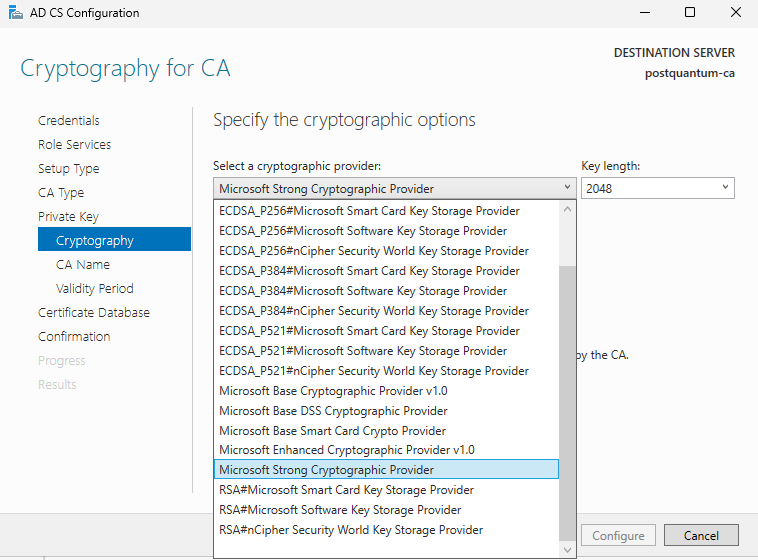Choose Microsoft Base Cryptographic Provider v1.0

pyautogui.click(x=386, y=391)
